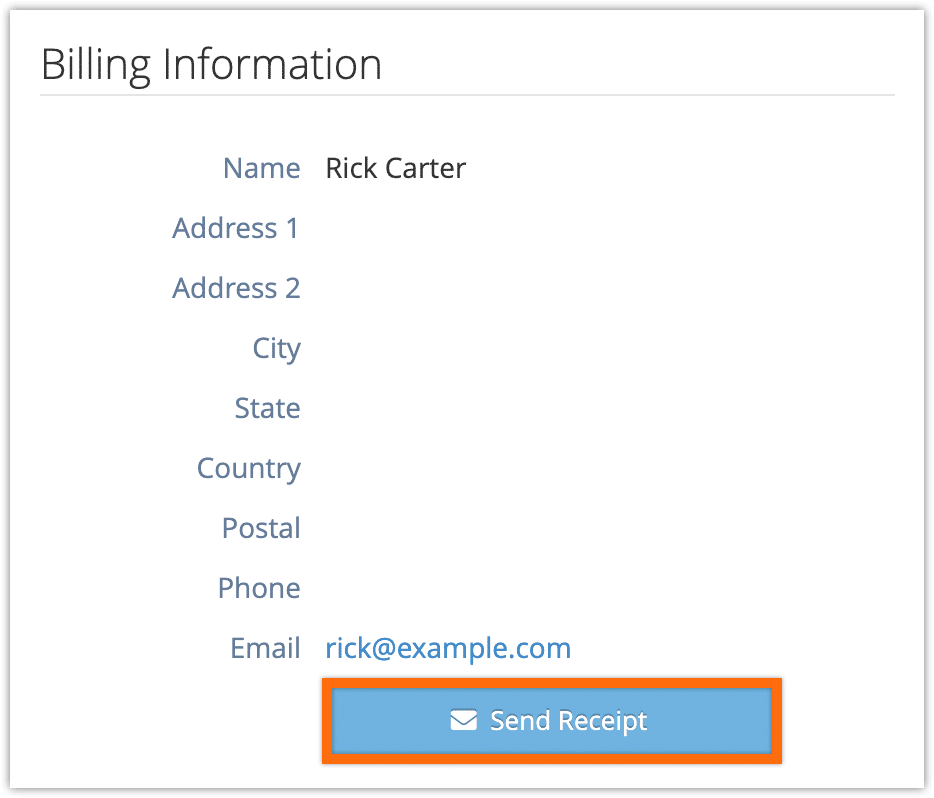Click the Address 2 label
Image resolution: width=934 pixels, height=798 pixels.
(x=236, y=288)
